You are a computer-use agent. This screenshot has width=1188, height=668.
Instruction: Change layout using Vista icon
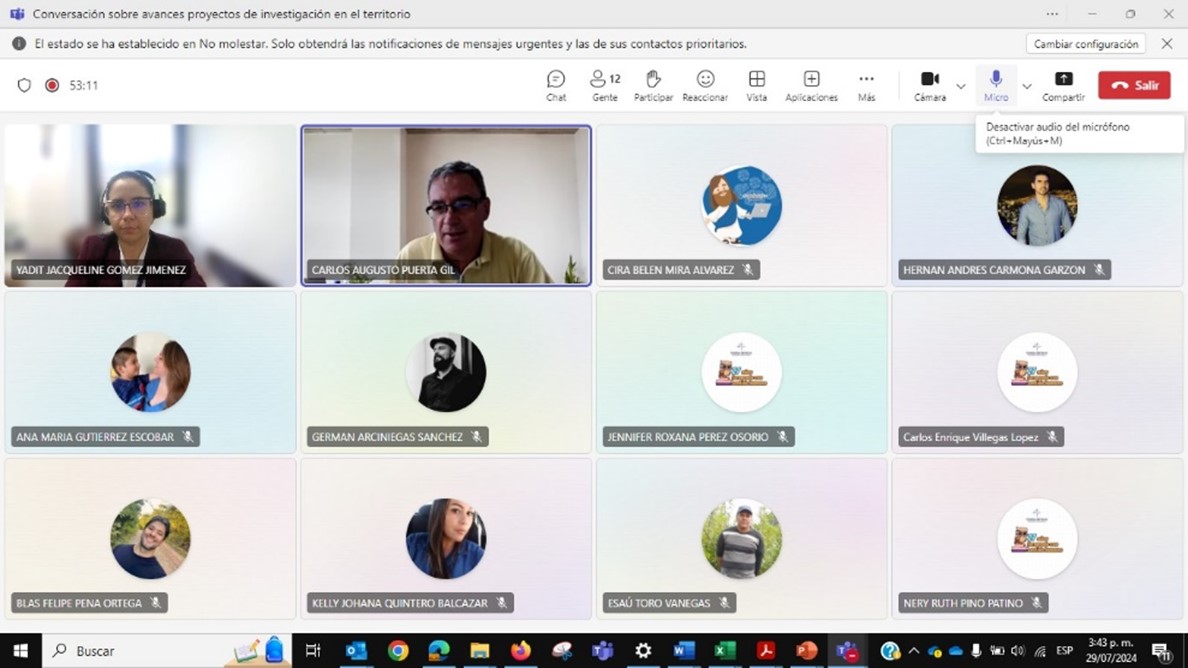[x=757, y=85]
